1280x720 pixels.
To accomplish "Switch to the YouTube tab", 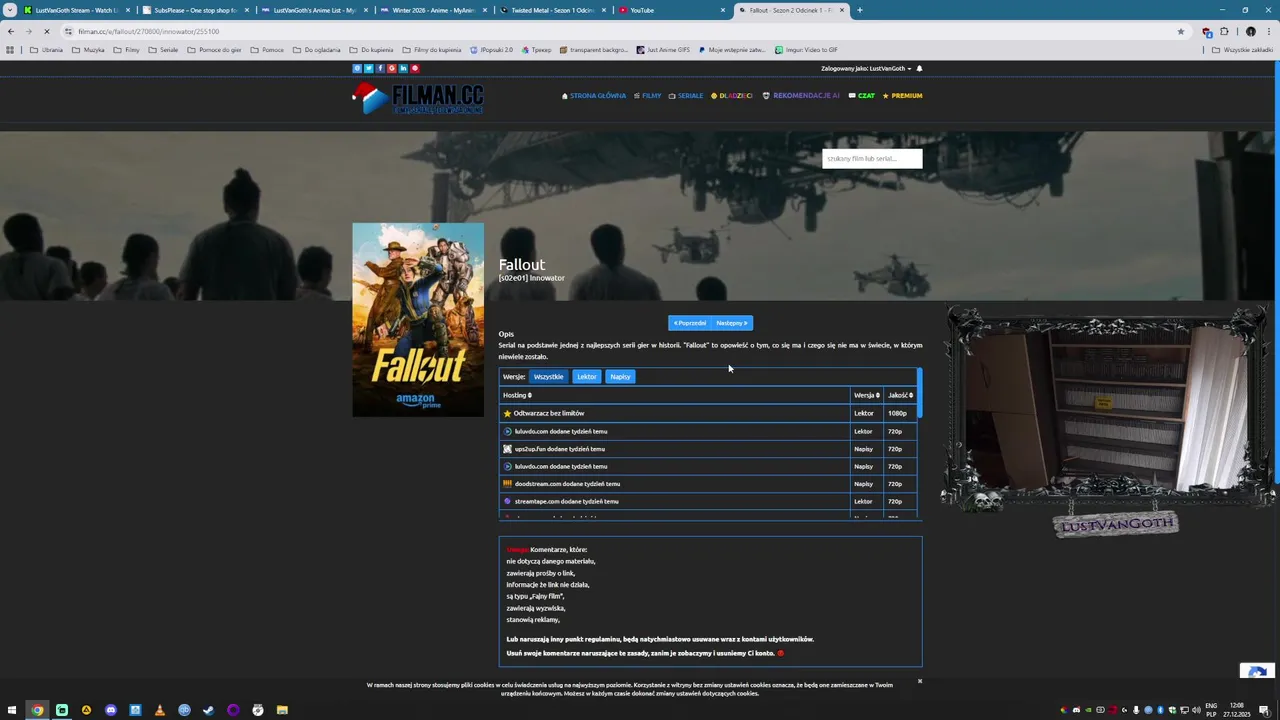I will coord(672,10).
